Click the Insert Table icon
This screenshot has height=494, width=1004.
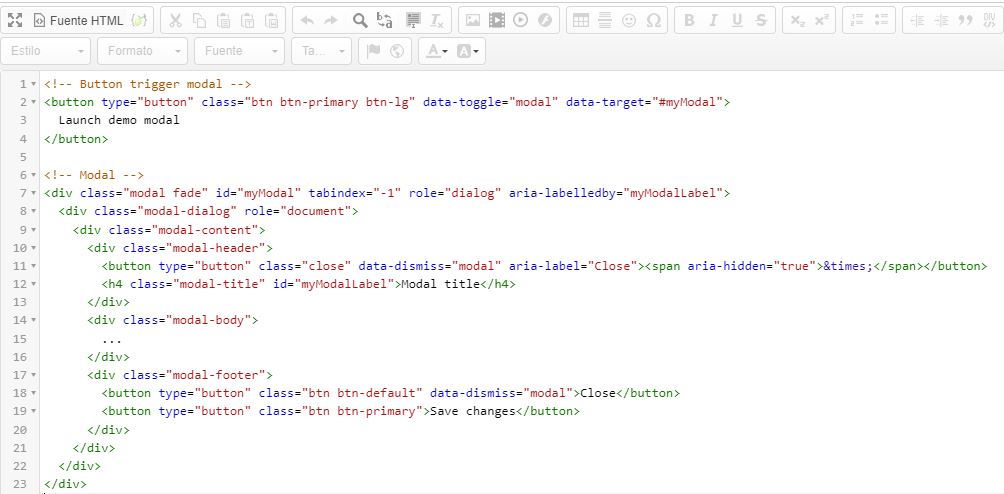580,20
